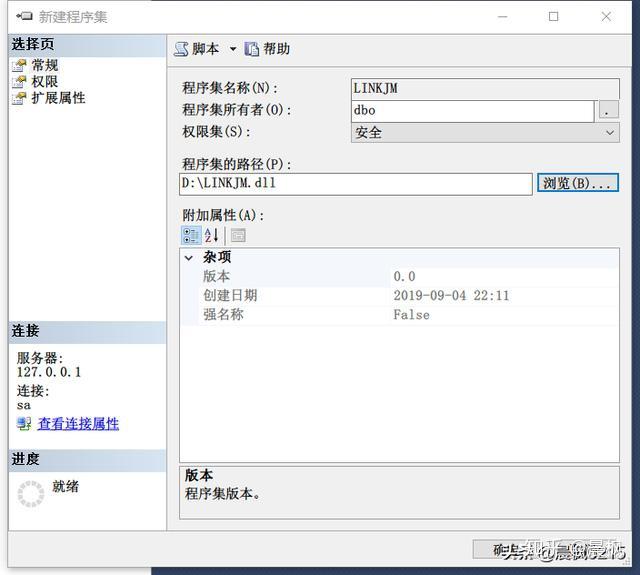Screen dimensions: 640x575
Task: Click the False value of 强名称
Action: pyautogui.click(x=411, y=315)
